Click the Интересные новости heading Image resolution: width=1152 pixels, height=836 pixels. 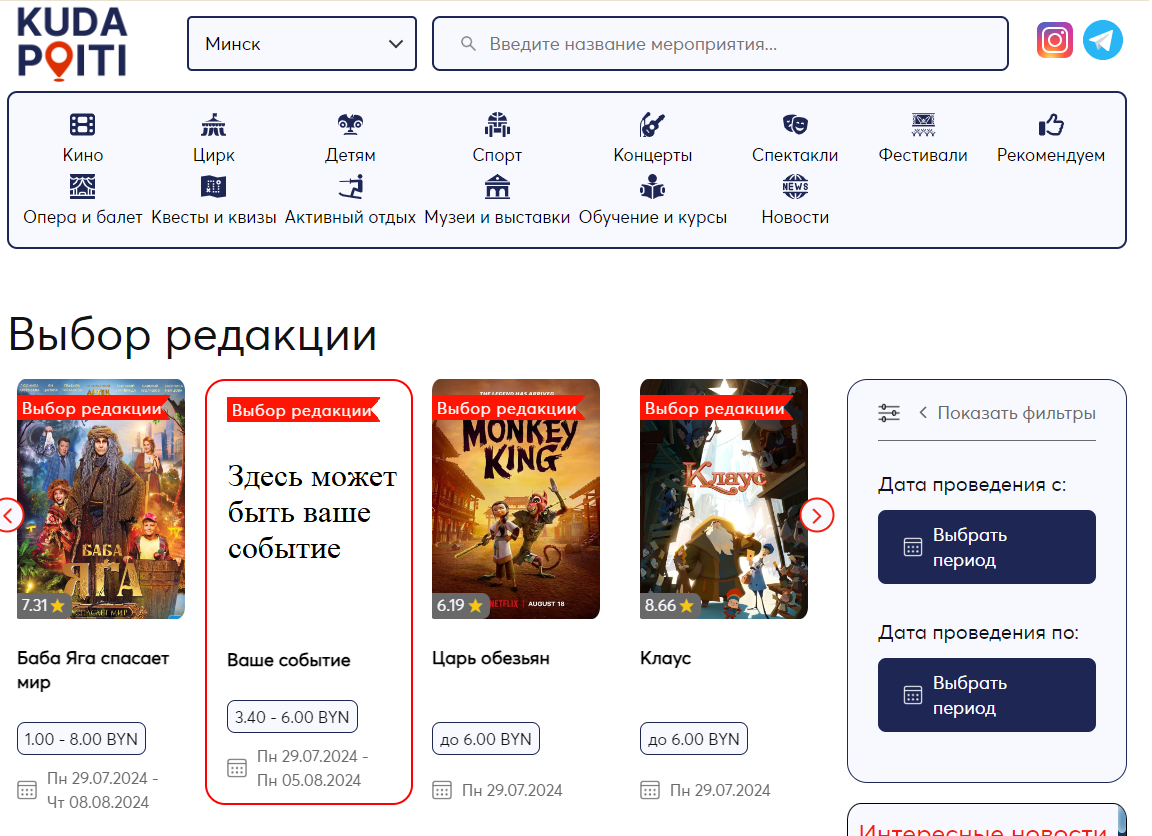(983, 829)
